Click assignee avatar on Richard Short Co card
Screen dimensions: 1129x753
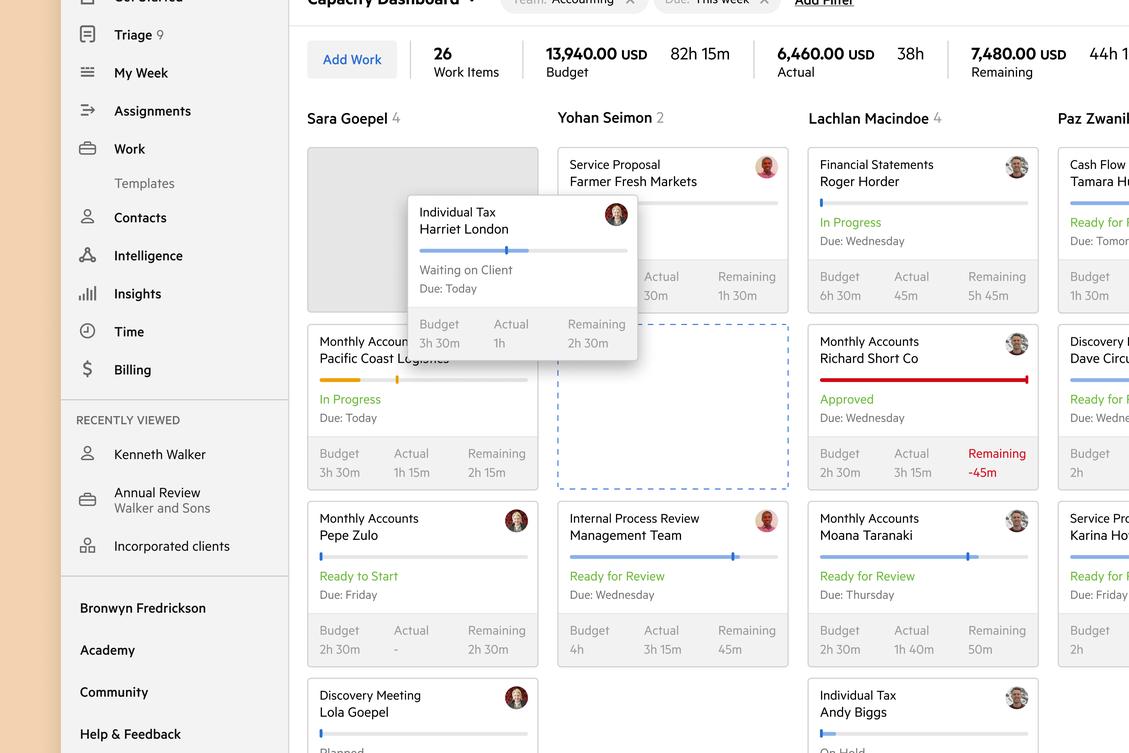point(1017,344)
